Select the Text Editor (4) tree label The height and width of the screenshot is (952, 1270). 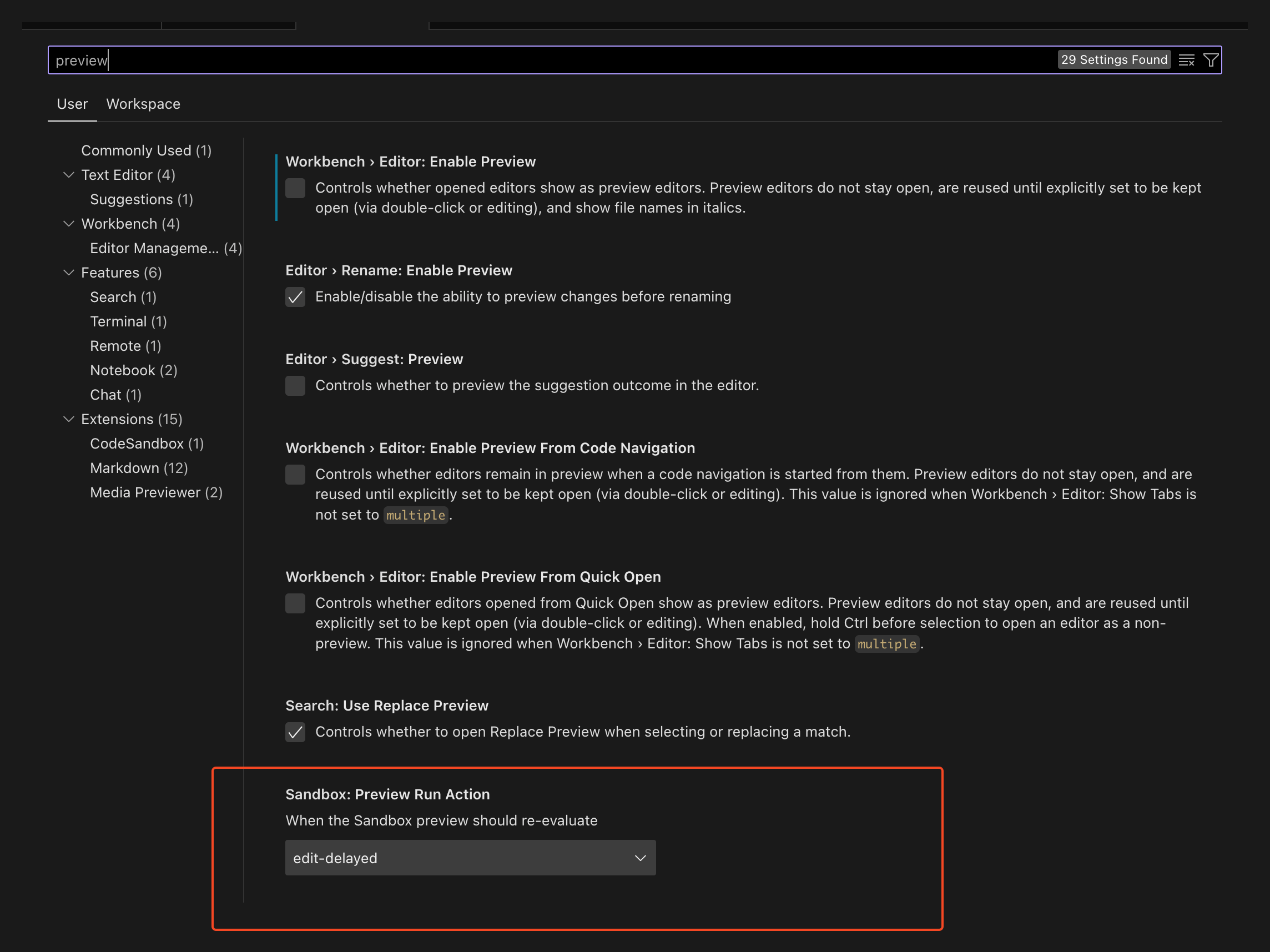(x=128, y=174)
